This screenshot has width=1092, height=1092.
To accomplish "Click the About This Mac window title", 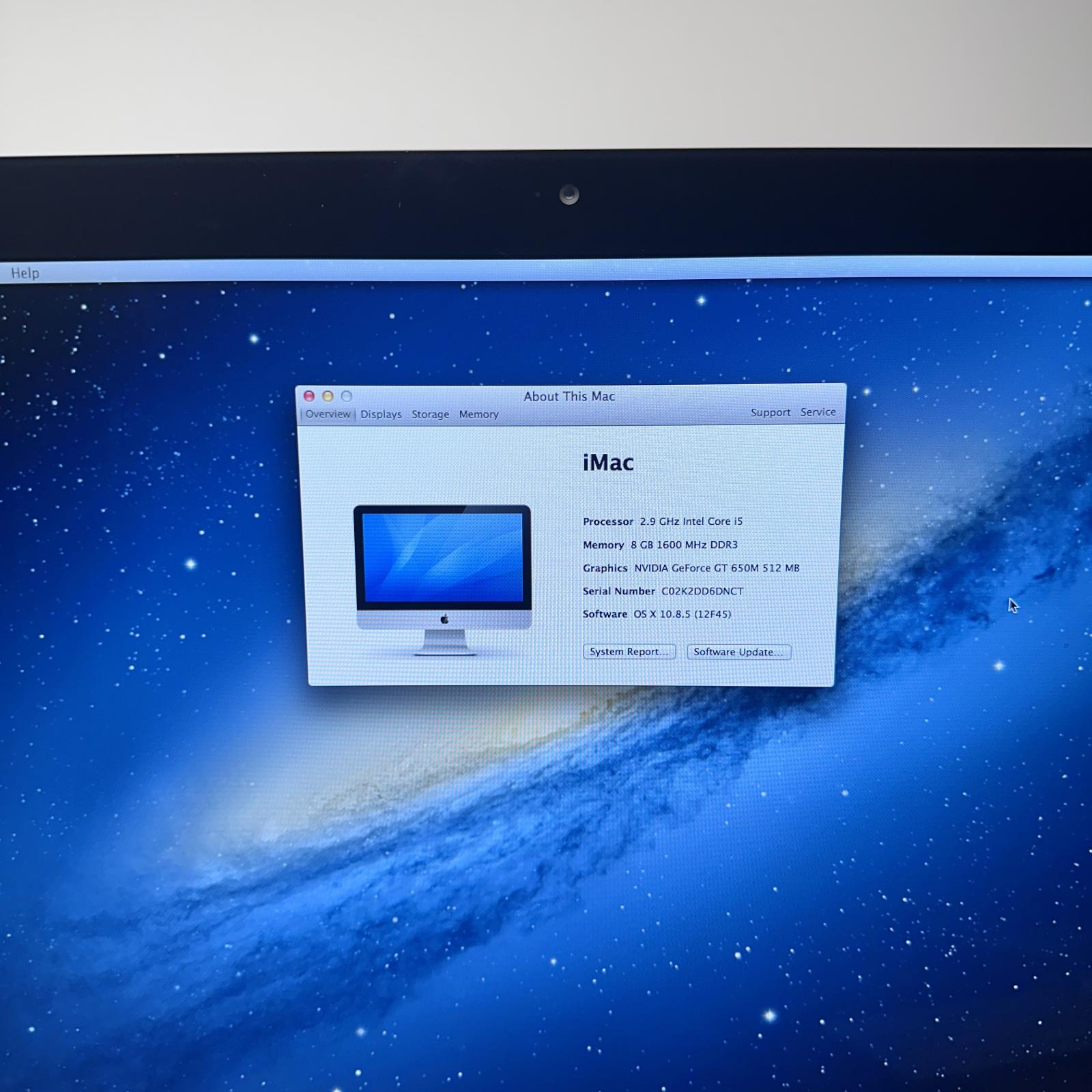I will (569, 397).
